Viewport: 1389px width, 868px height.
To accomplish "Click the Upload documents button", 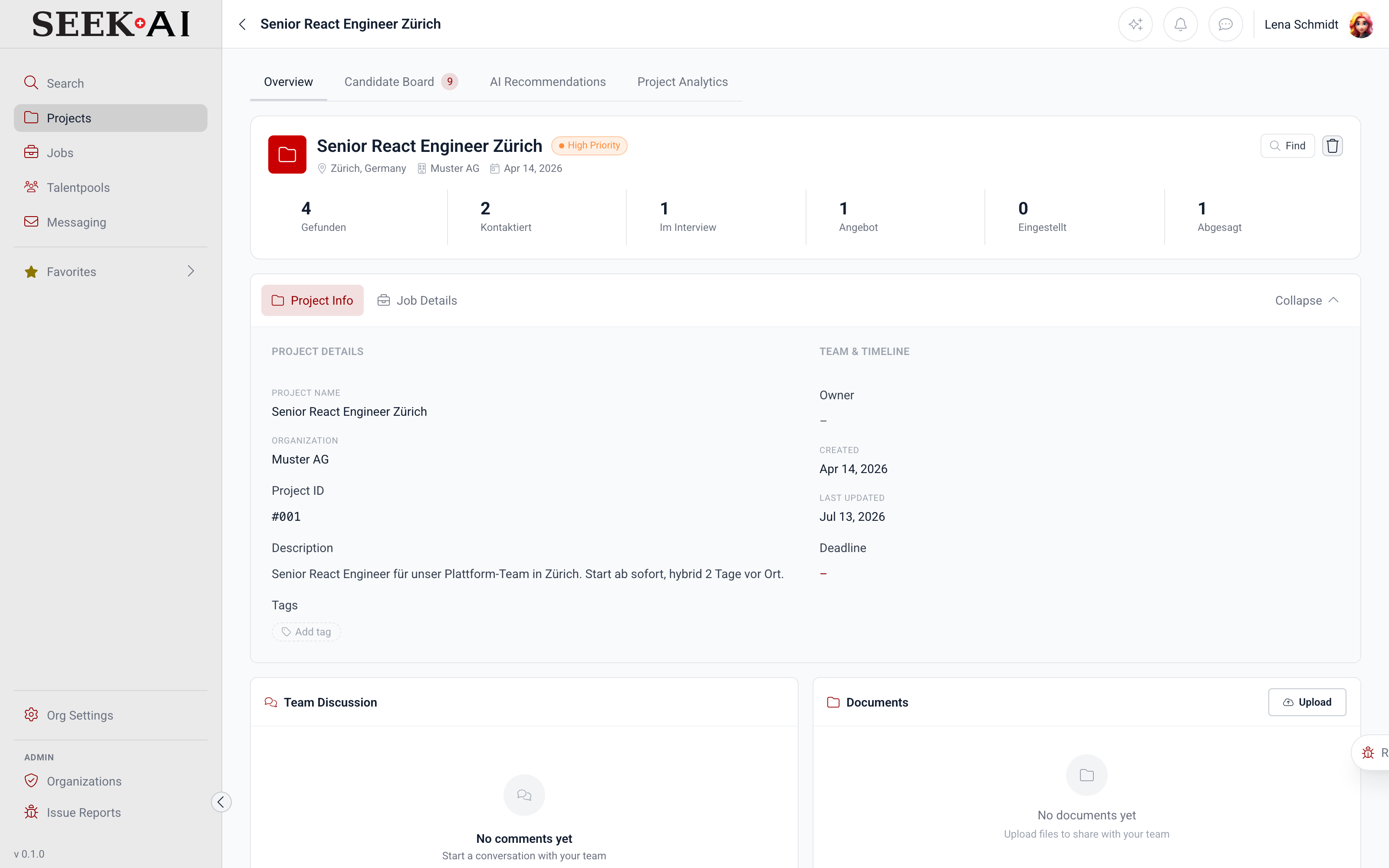I will tap(1307, 702).
